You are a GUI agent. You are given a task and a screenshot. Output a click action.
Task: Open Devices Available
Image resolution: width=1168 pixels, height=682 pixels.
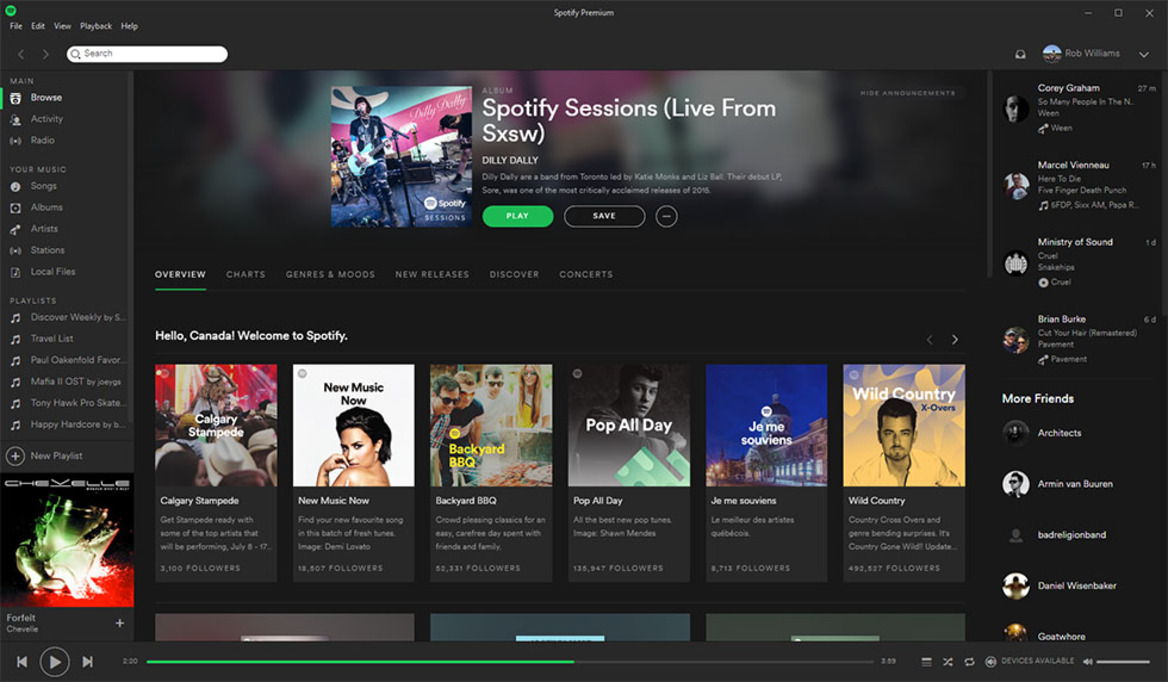1030,661
